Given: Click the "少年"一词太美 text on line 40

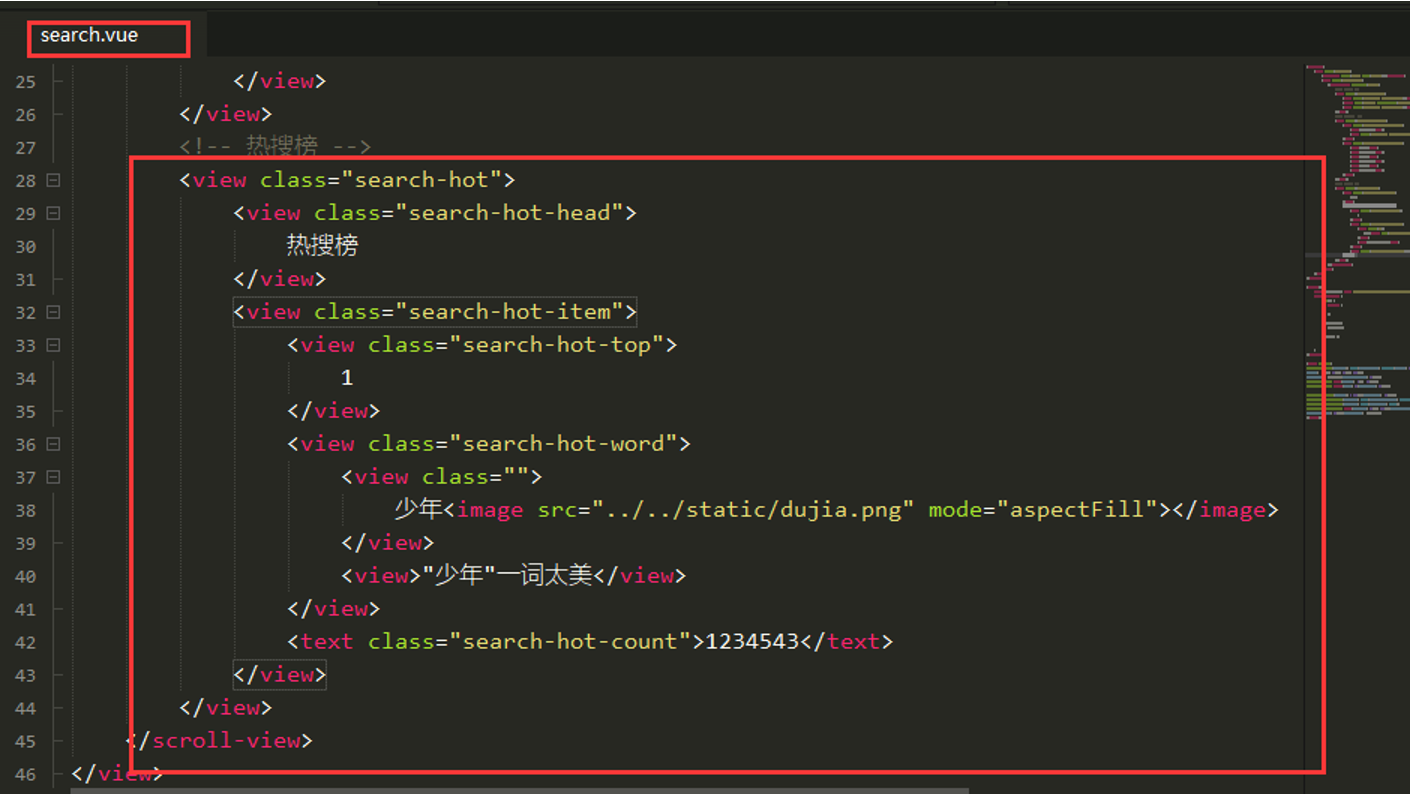Looking at the screenshot, I should coord(507,576).
